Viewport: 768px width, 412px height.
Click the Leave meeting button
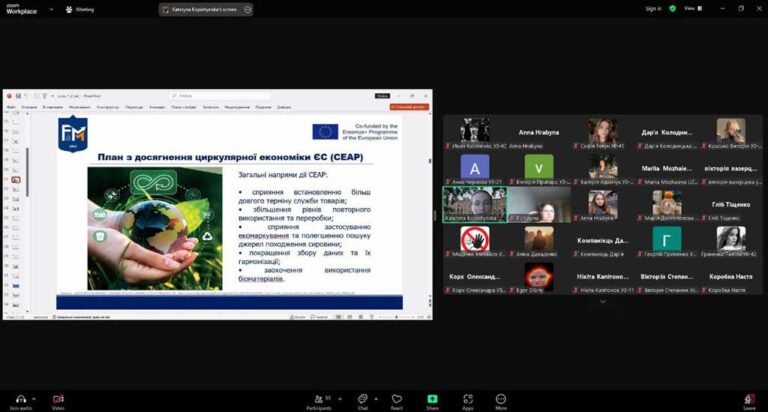pos(749,400)
